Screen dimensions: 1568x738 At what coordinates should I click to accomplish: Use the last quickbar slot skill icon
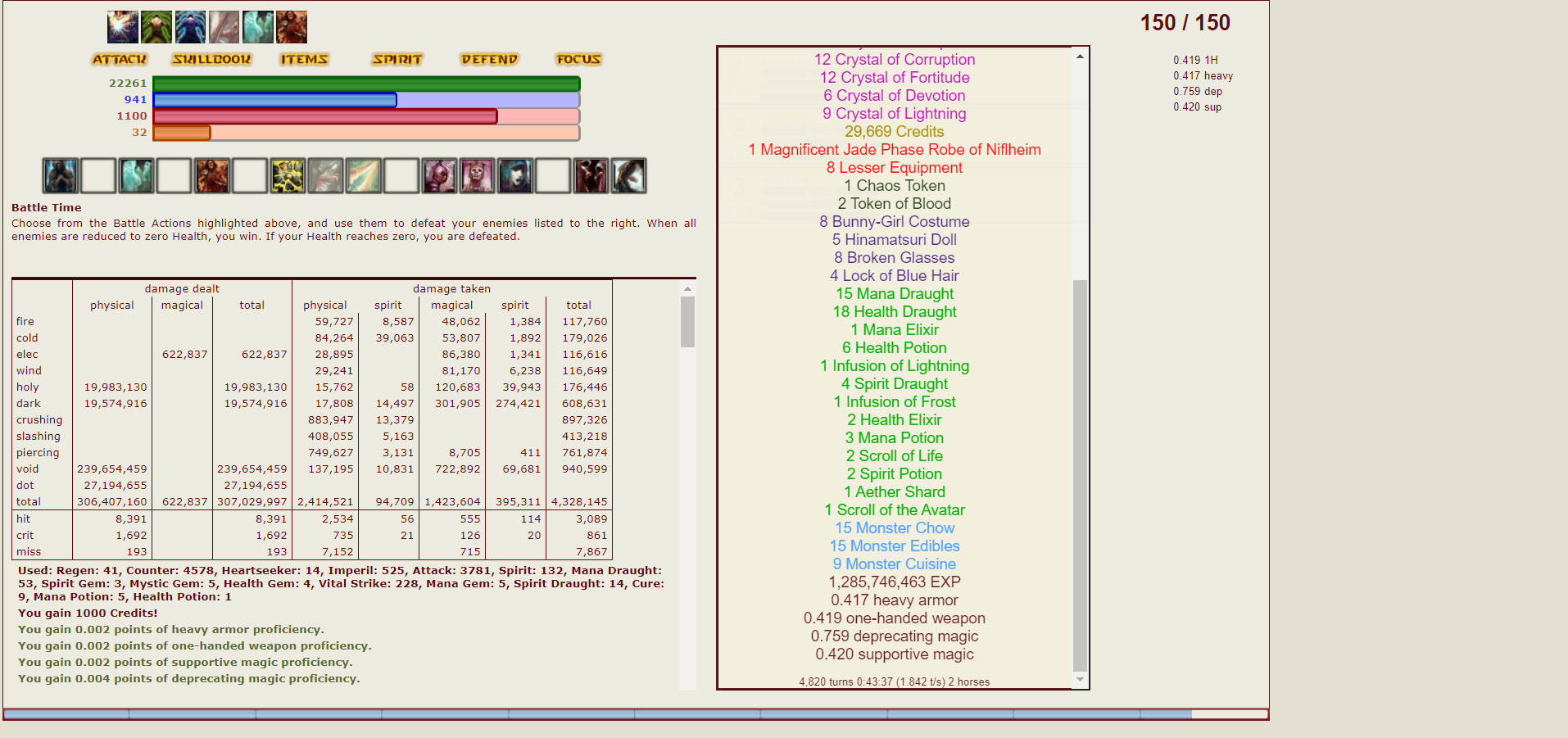[628, 176]
